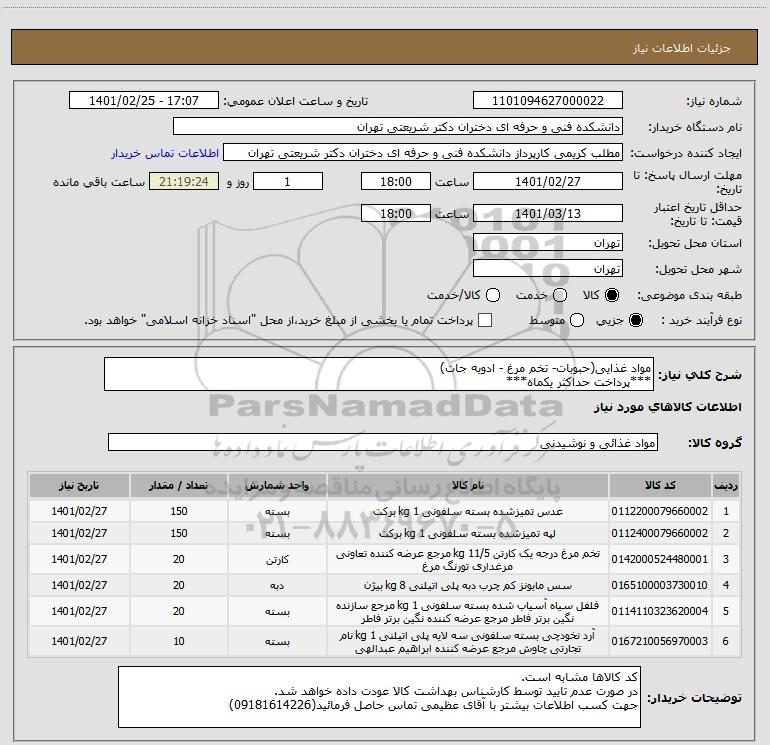Click product code 0112200079660002
Viewport: 770px width, 745px height.
[x=660, y=511]
